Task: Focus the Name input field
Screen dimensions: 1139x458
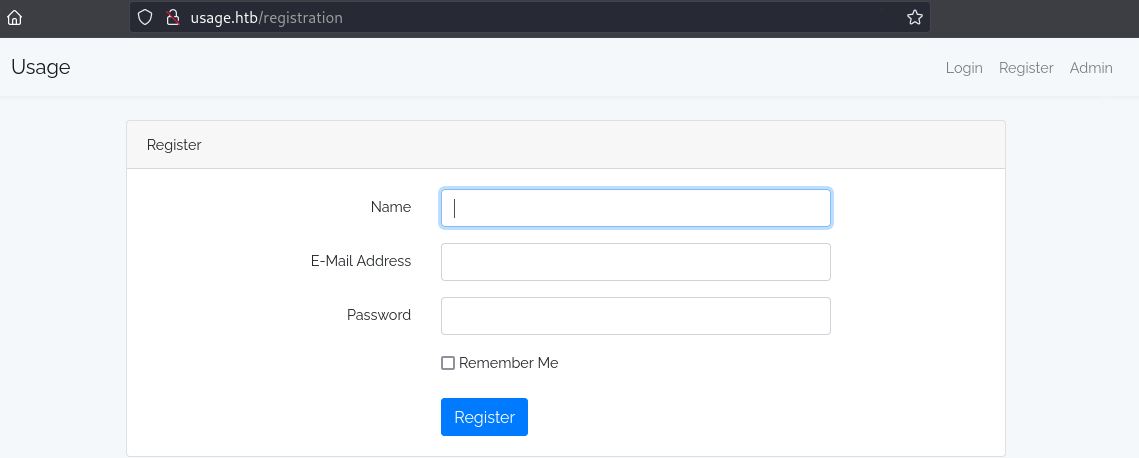Action: pyautogui.click(x=636, y=208)
